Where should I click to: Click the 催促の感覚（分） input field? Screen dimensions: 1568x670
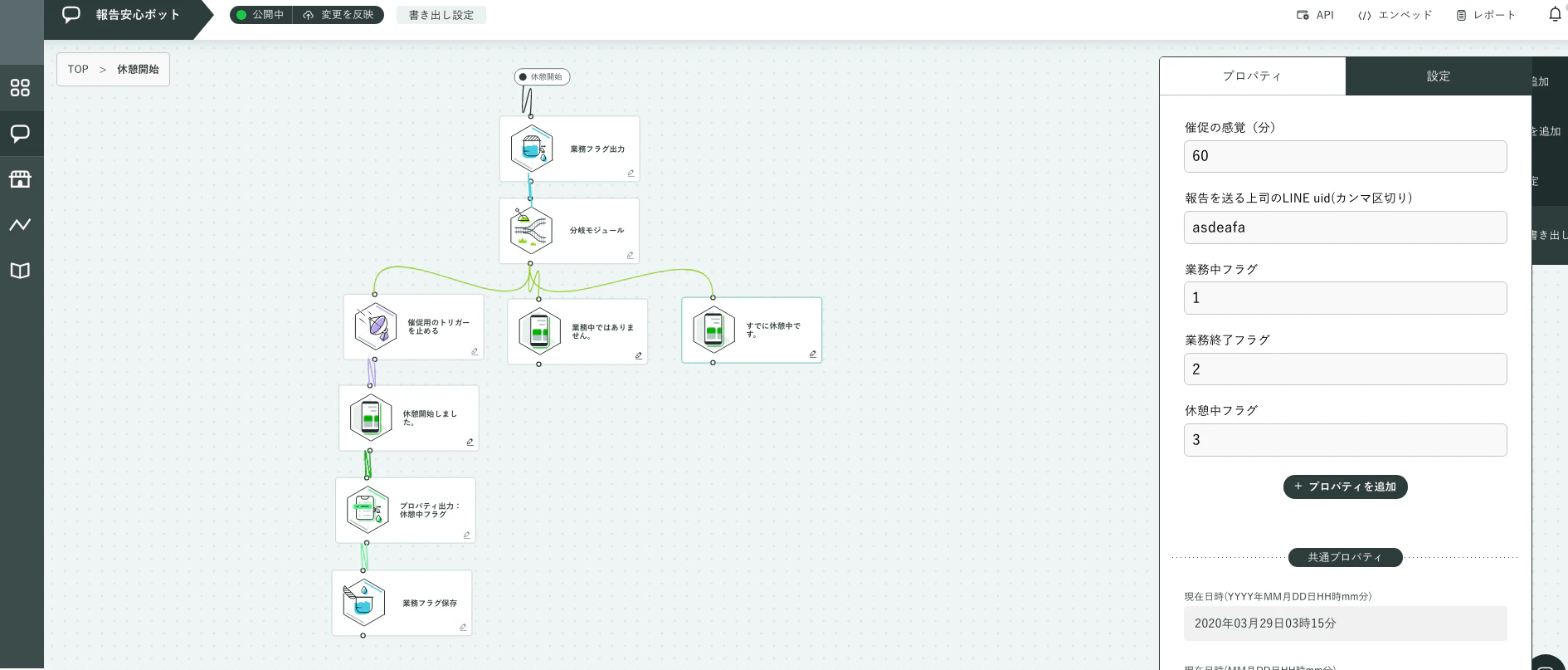[x=1345, y=156]
